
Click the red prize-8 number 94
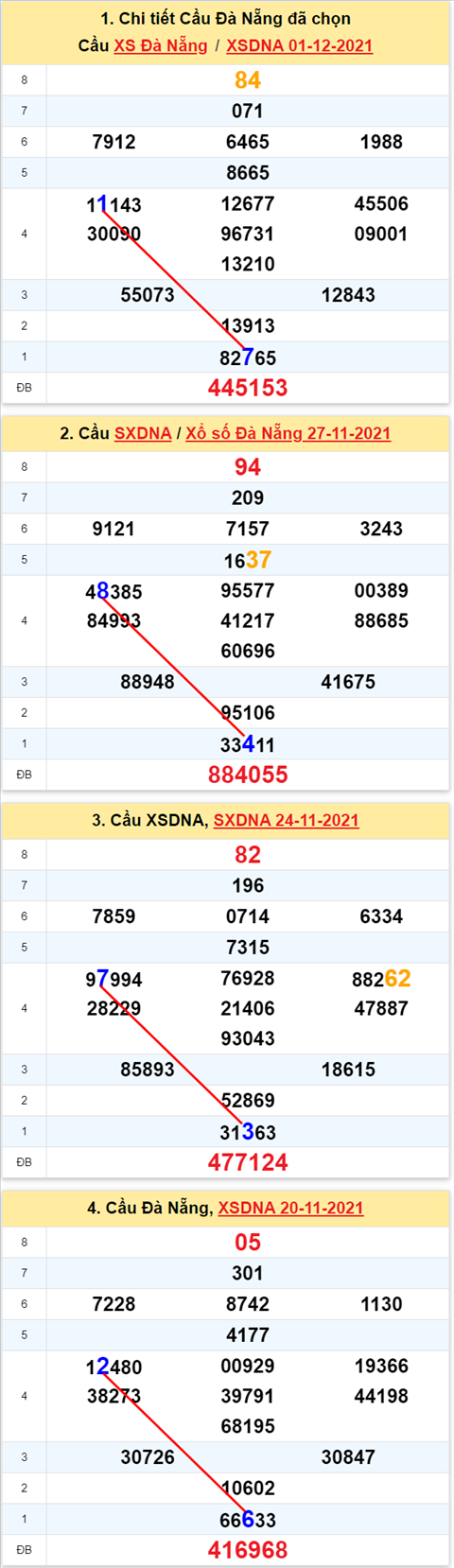[248, 467]
